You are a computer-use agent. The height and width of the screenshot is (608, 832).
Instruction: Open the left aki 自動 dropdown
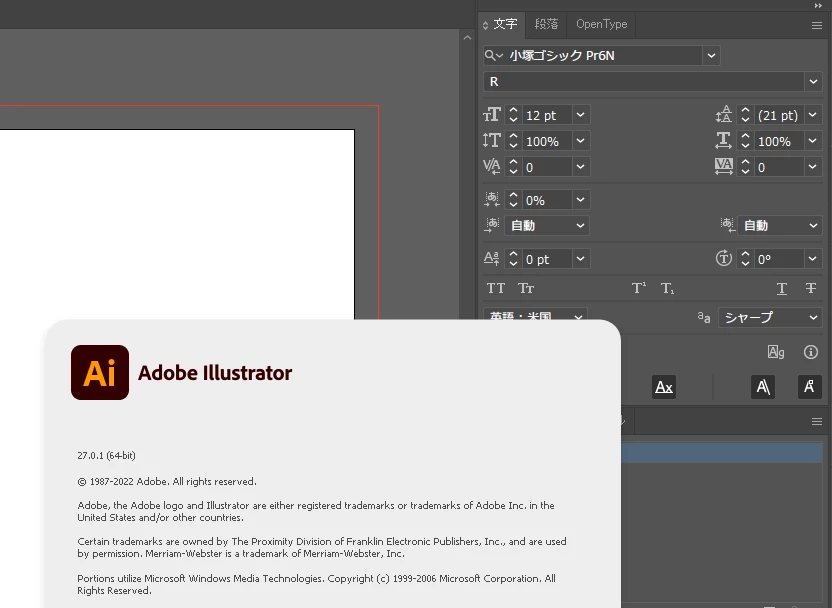point(547,225)
